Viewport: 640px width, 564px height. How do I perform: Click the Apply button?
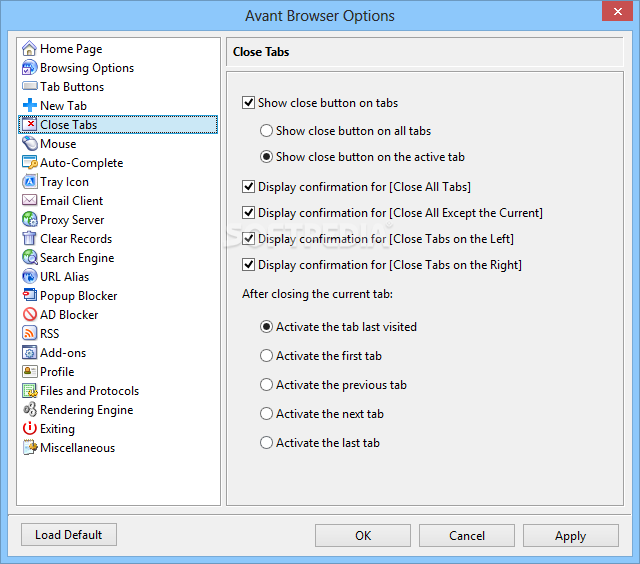[571, 535]
